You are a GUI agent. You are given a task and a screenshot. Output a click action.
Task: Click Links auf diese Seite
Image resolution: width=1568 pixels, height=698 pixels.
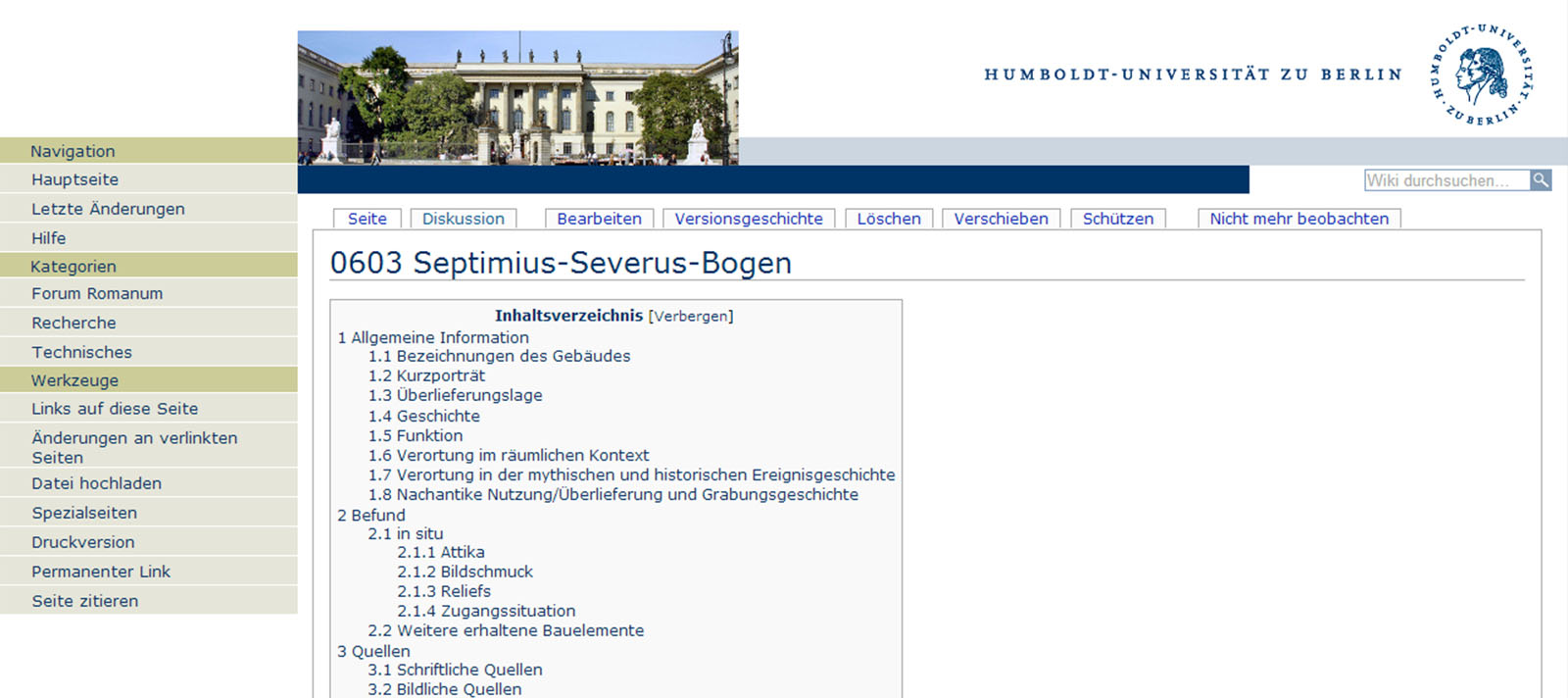click(115, 409)
